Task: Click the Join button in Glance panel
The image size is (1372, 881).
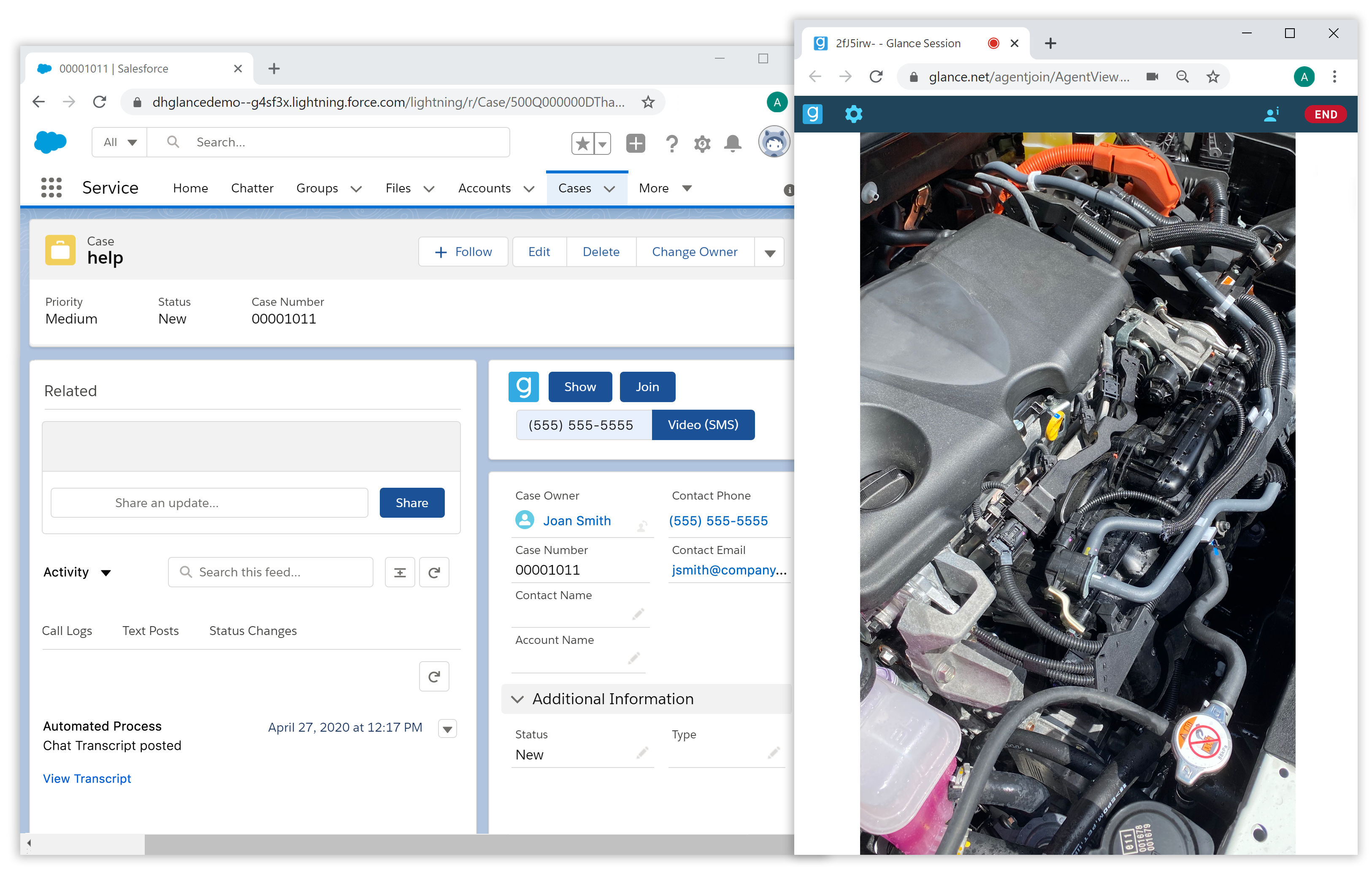Action: click(x=647, y=386)
